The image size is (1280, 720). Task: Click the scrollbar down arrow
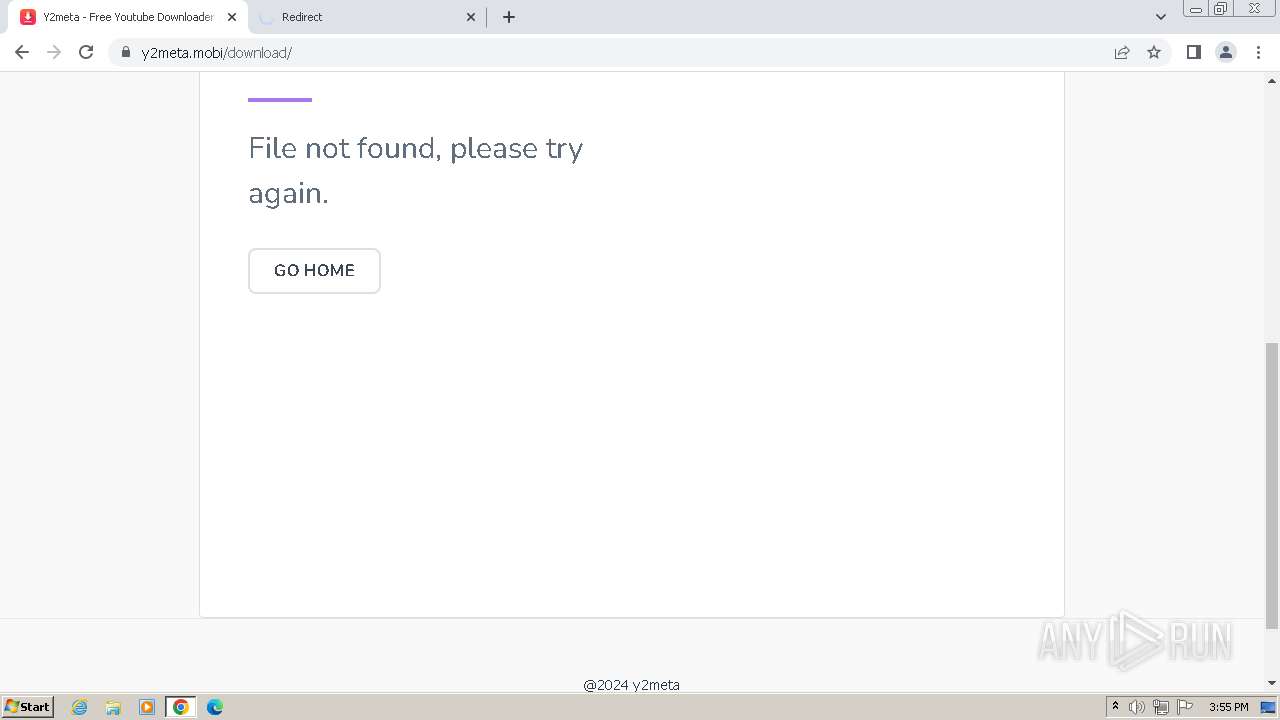pos(1272,683)
